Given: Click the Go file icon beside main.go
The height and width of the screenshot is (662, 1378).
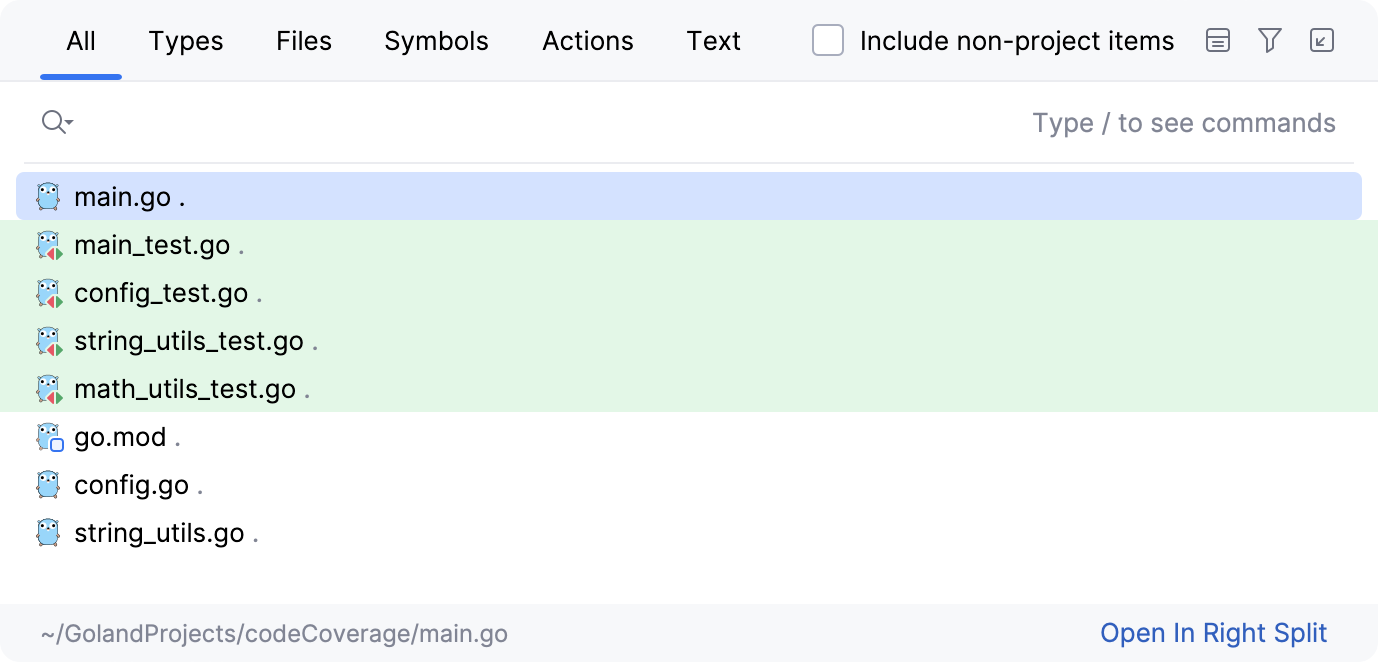Looking at the screenshot, I should coord(47,196).
